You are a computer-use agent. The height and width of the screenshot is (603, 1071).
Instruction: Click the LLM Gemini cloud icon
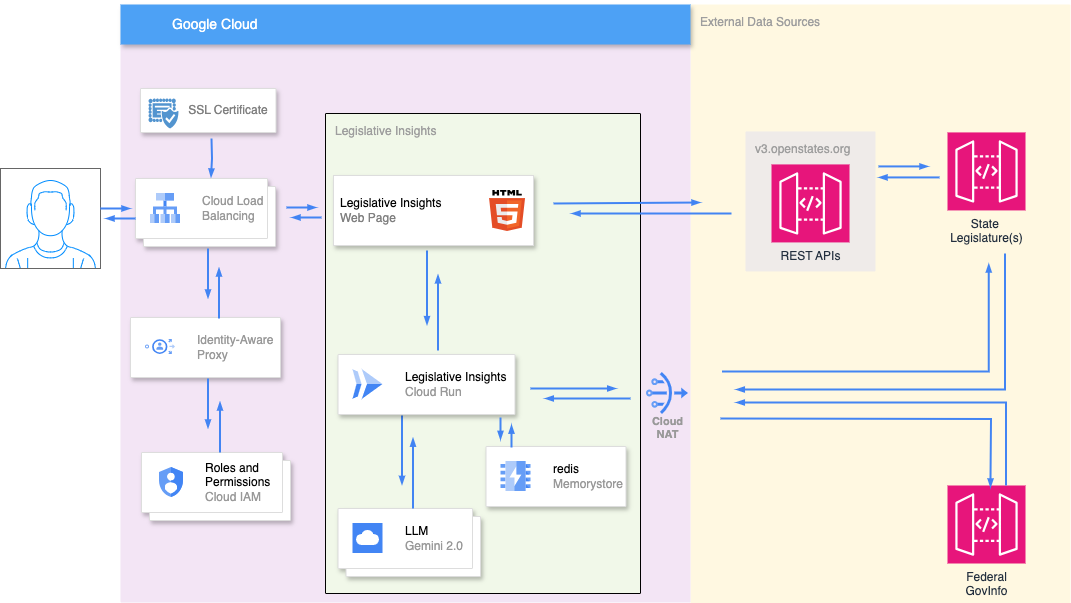tap(367, 538)
